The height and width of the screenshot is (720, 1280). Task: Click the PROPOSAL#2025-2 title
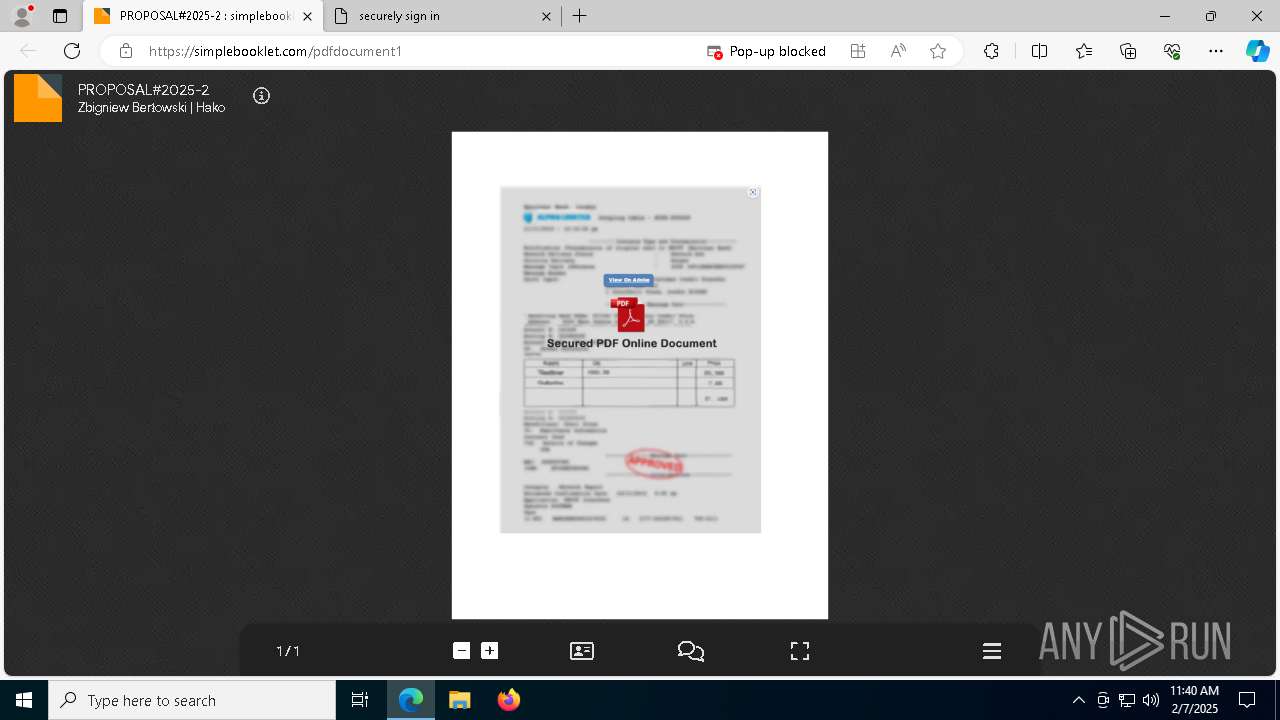(143, 90)
